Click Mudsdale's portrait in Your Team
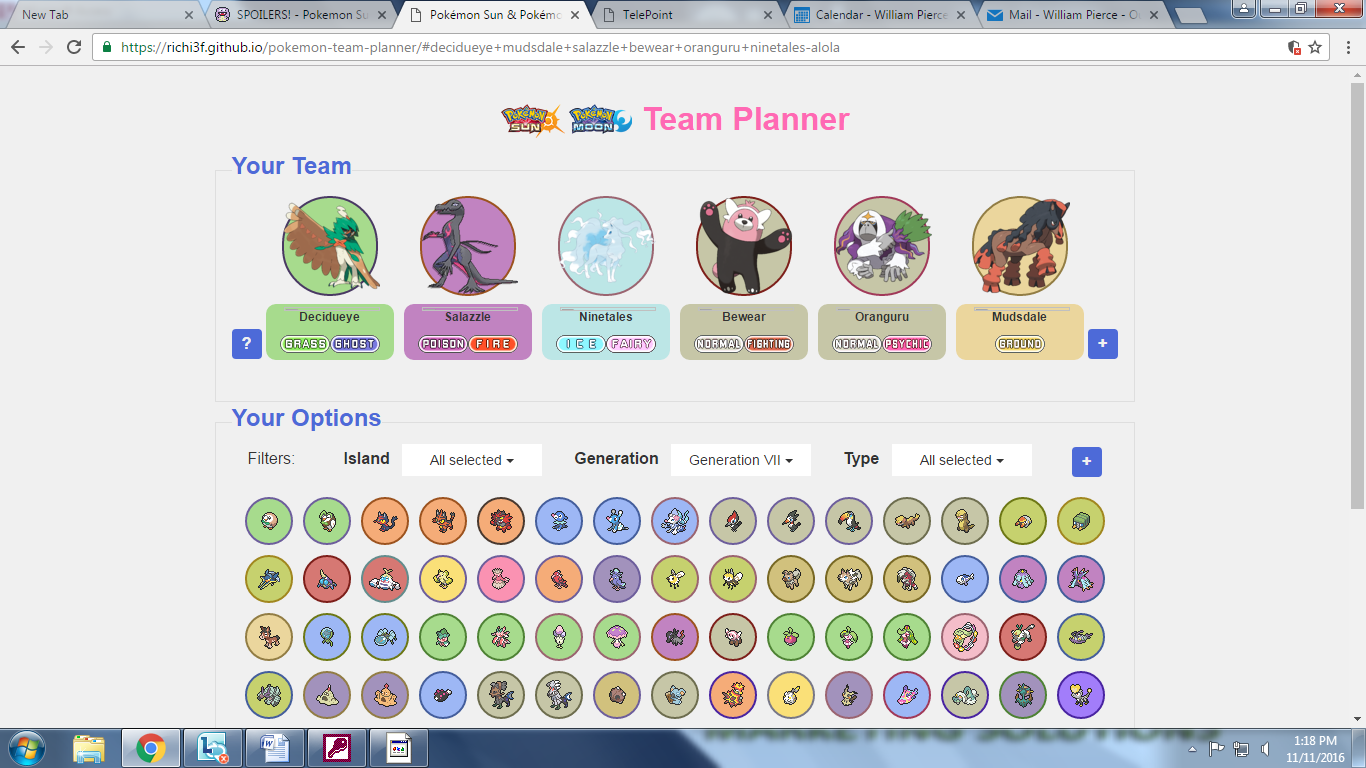This screenshot has height=768, width=1366. click(1020, 247)
